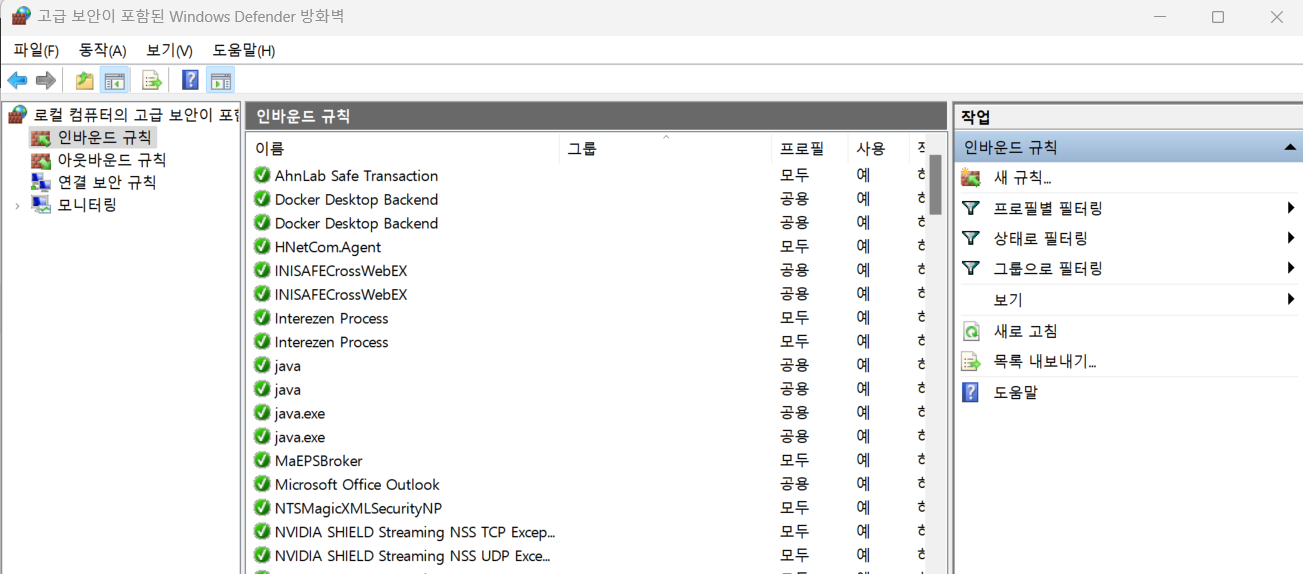Click the 도움말 action link
Viewport: 1303px width, 574px height.
[x=1015, y=392]
